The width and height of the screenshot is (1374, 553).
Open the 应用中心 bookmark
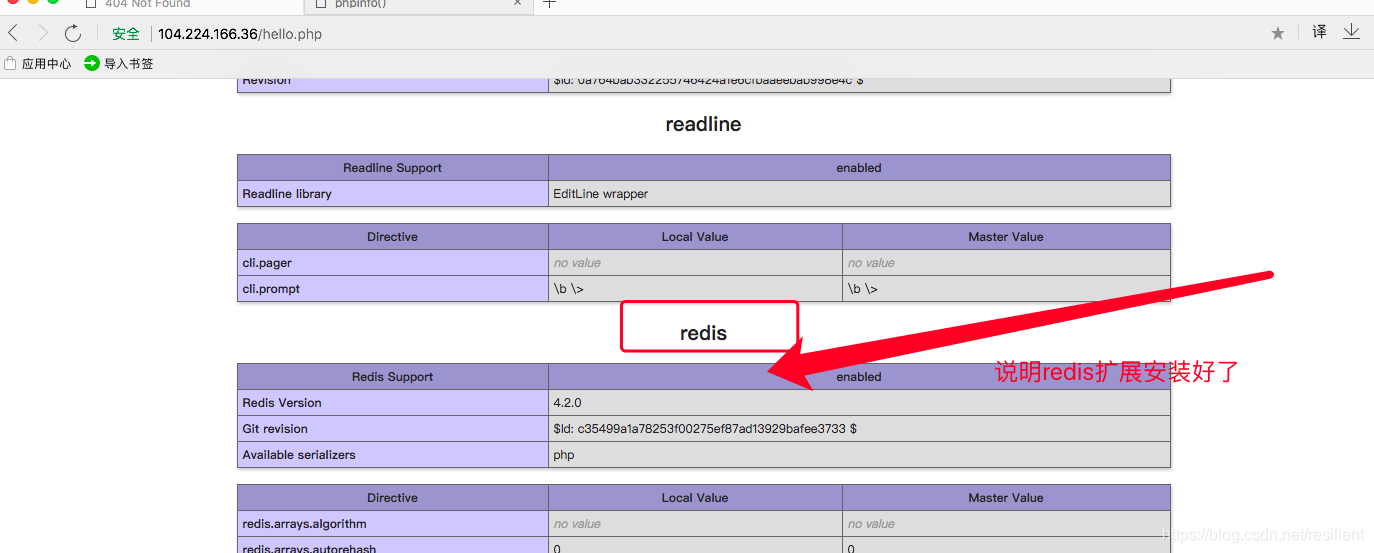[38, 63]
